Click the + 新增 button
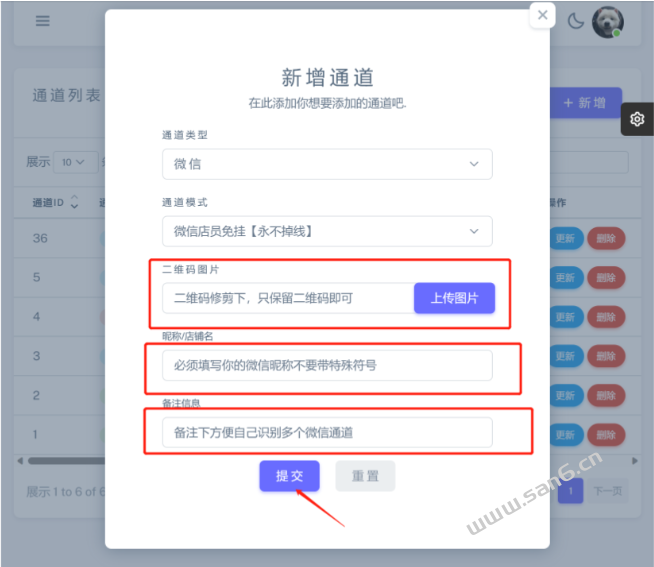The width and height of the screenshot is (654, 567). (x=586, y=103)
